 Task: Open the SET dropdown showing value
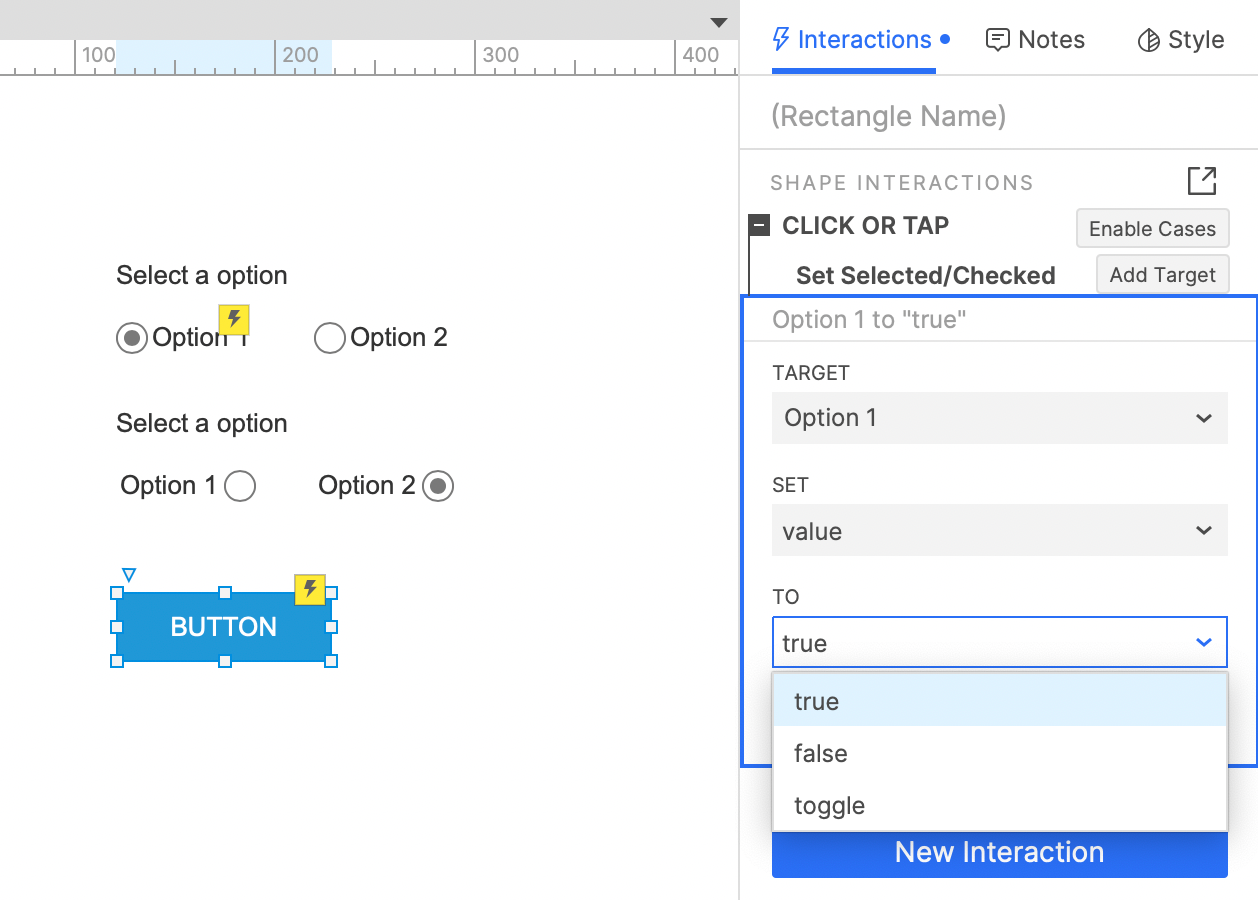click(x=999, y=531)
